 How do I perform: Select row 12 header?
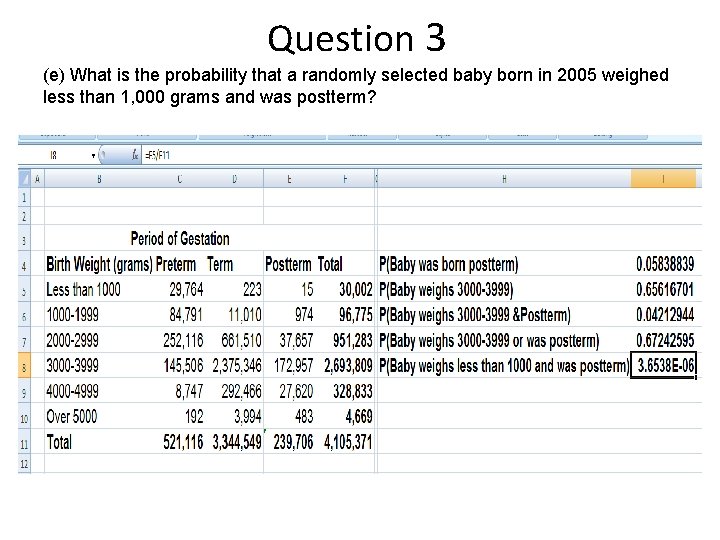coord(24,464)
